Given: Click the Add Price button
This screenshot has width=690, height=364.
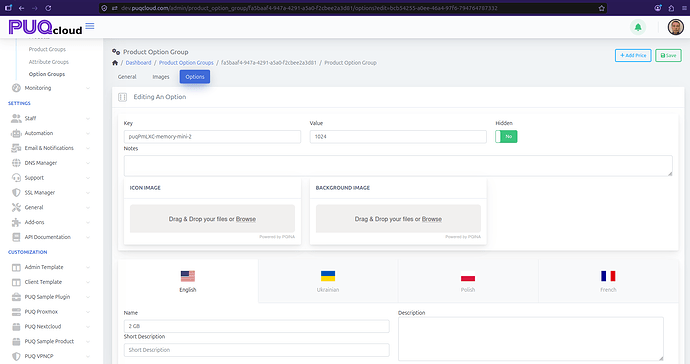Looking at the screenshot, I should click(x=633, y=55).
